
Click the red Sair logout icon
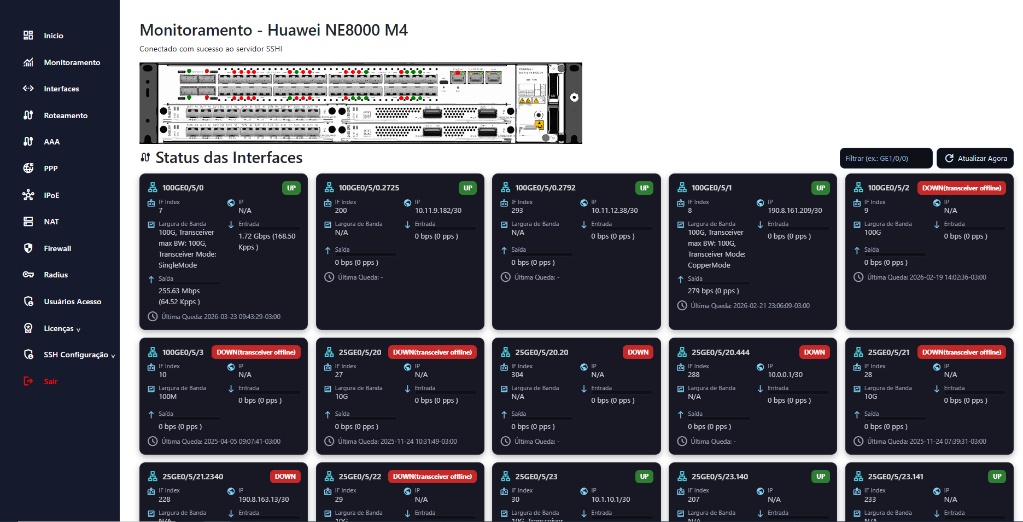pyautogui.click(x=28, y=381)
